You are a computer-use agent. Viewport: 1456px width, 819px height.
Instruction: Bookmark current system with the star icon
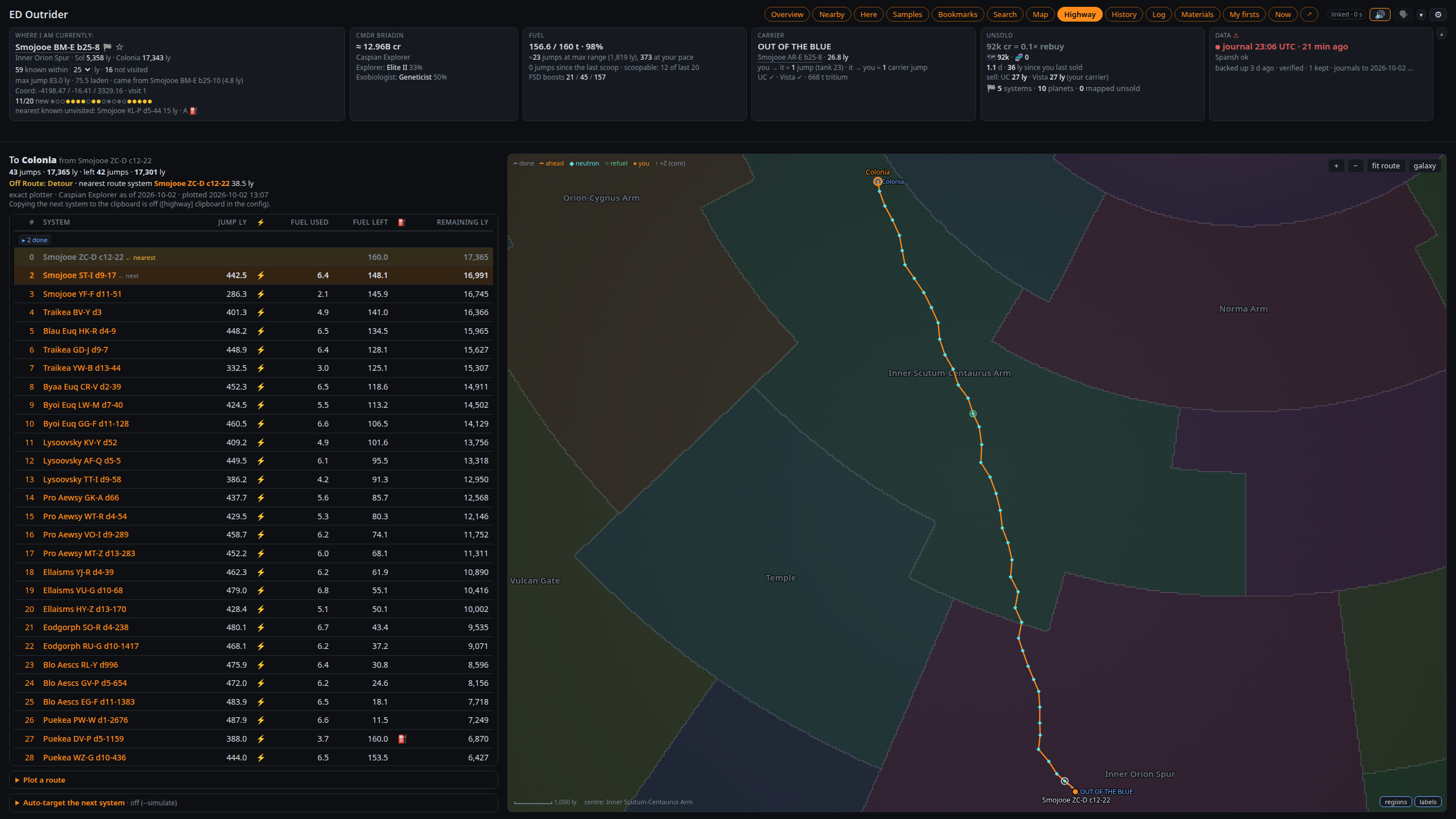pyautogui.click(x=119, y=47)
